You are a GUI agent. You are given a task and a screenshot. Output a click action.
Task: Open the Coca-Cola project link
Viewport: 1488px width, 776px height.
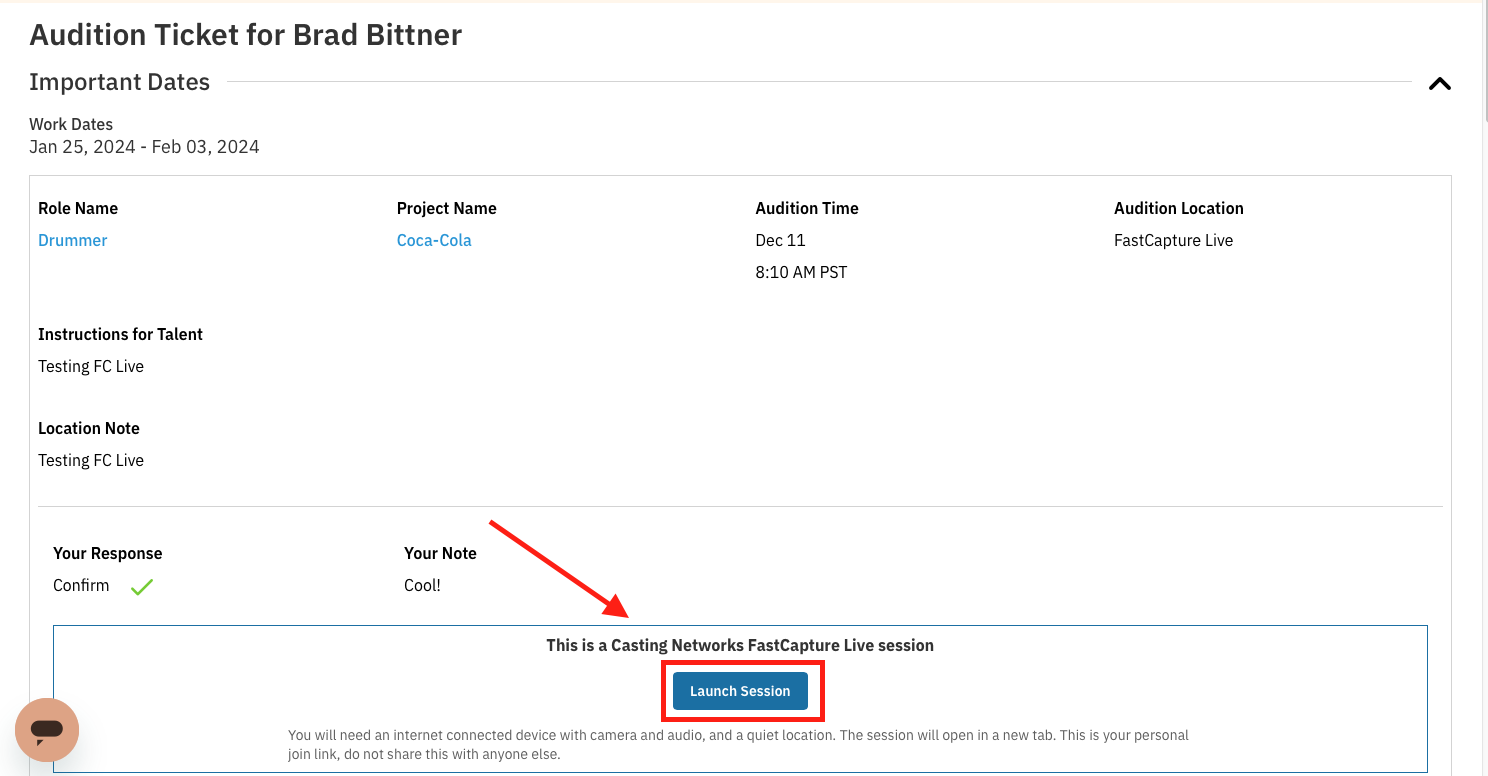(434, 240)
